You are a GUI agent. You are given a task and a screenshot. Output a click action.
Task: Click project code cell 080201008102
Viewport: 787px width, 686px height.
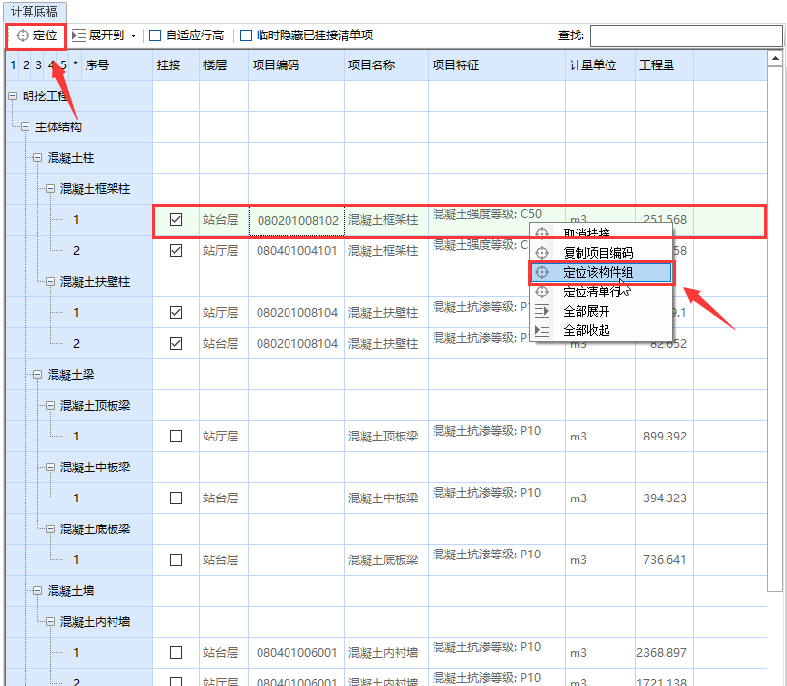[x=297, y=220]
